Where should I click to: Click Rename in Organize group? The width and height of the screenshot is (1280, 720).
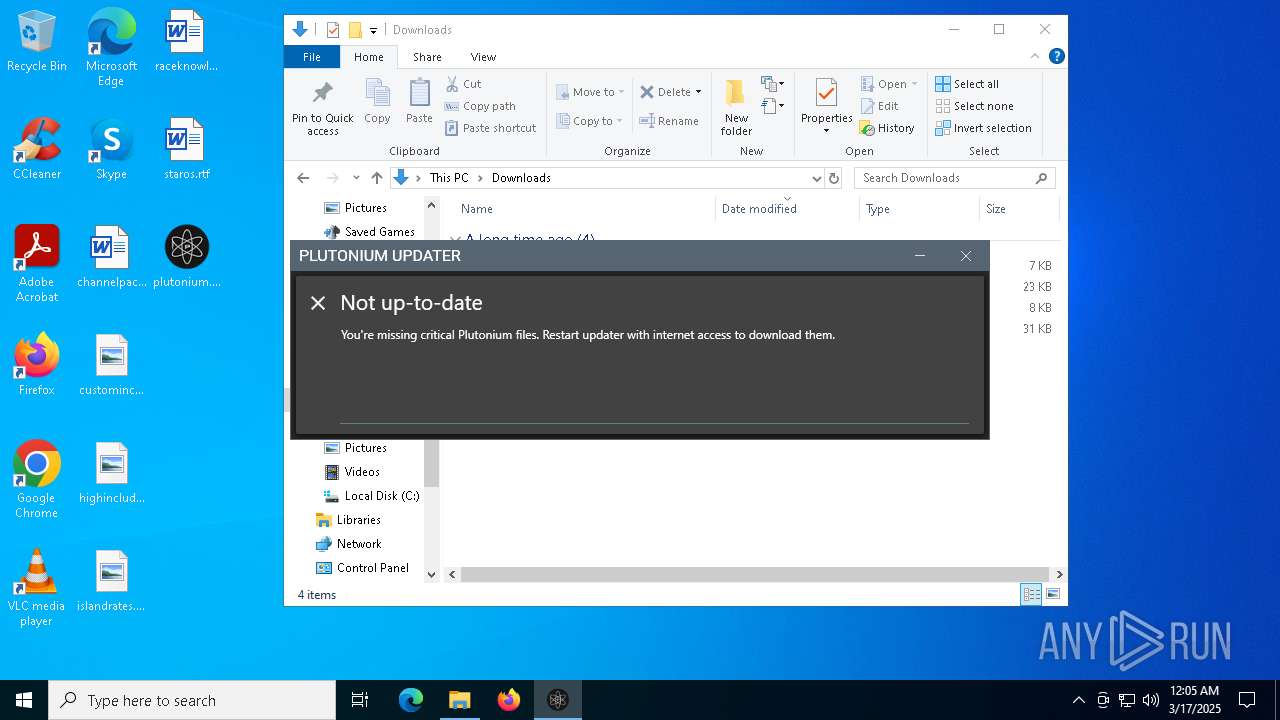669,121
